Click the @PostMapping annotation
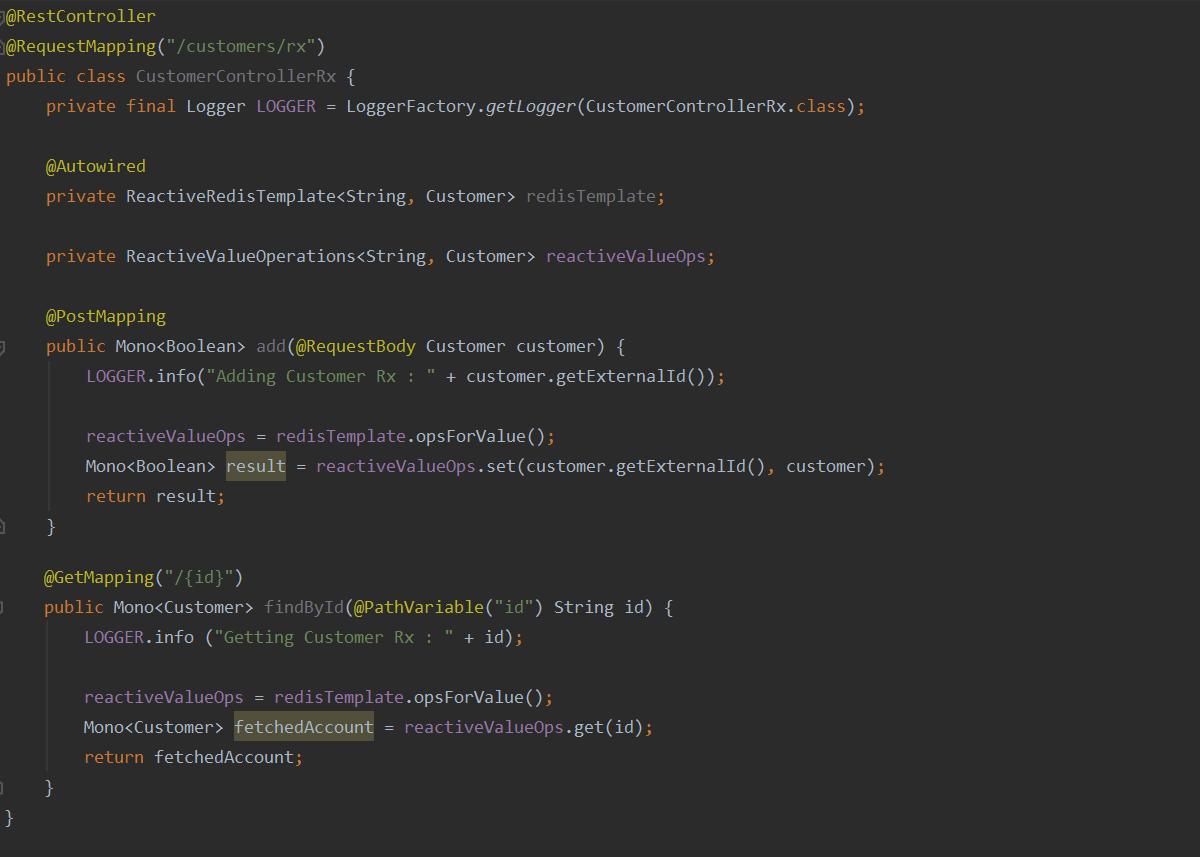 (106, 316)
